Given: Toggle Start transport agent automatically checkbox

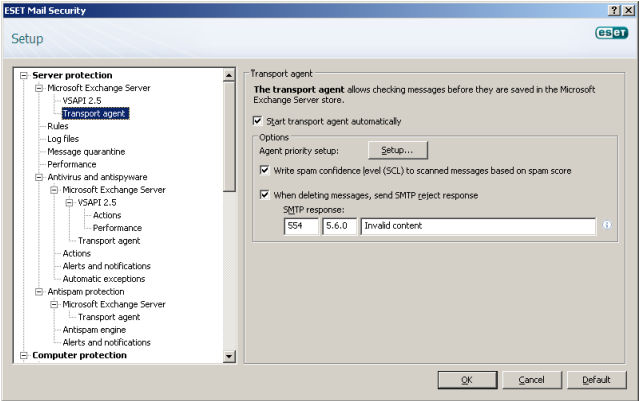Looking at the screenshot, I should pyautogui.click(x=257, y=121).
